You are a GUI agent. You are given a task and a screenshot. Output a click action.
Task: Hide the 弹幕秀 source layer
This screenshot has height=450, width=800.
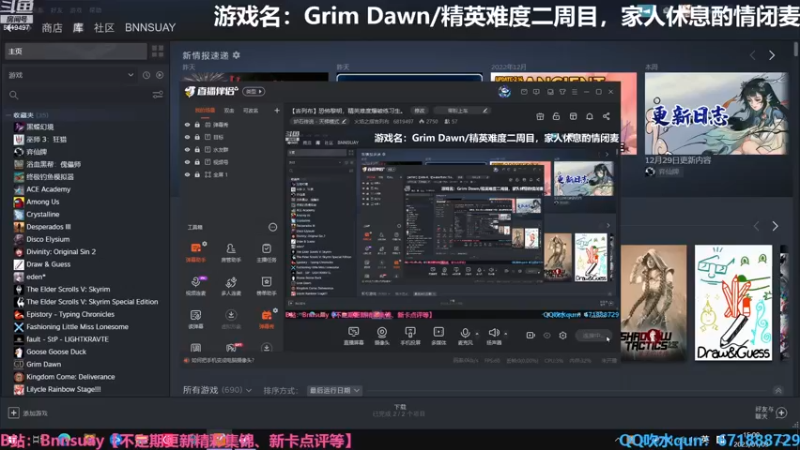click(187, 124)
